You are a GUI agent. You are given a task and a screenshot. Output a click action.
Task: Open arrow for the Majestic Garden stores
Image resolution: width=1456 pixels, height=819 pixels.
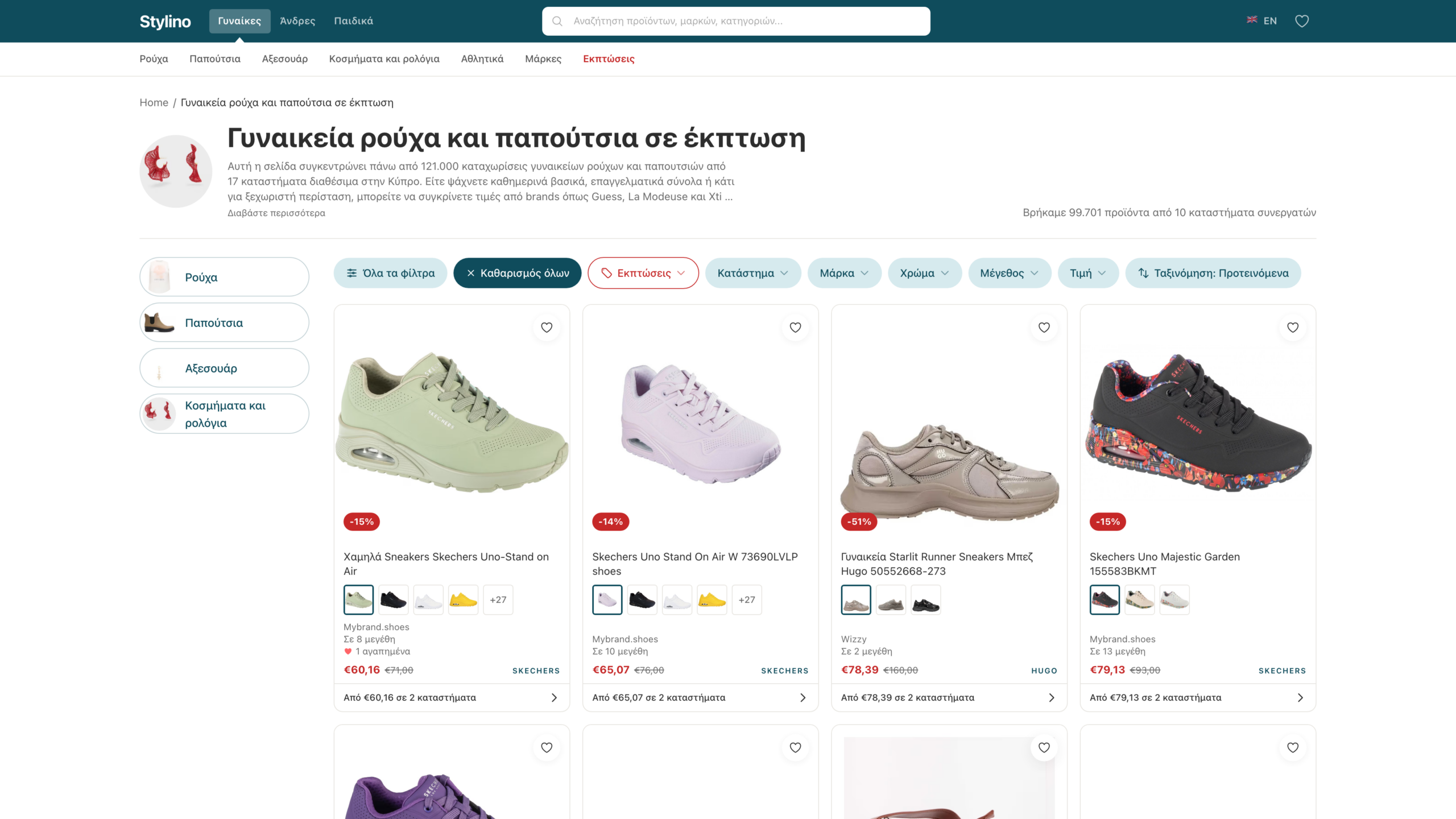[1300, 697]
